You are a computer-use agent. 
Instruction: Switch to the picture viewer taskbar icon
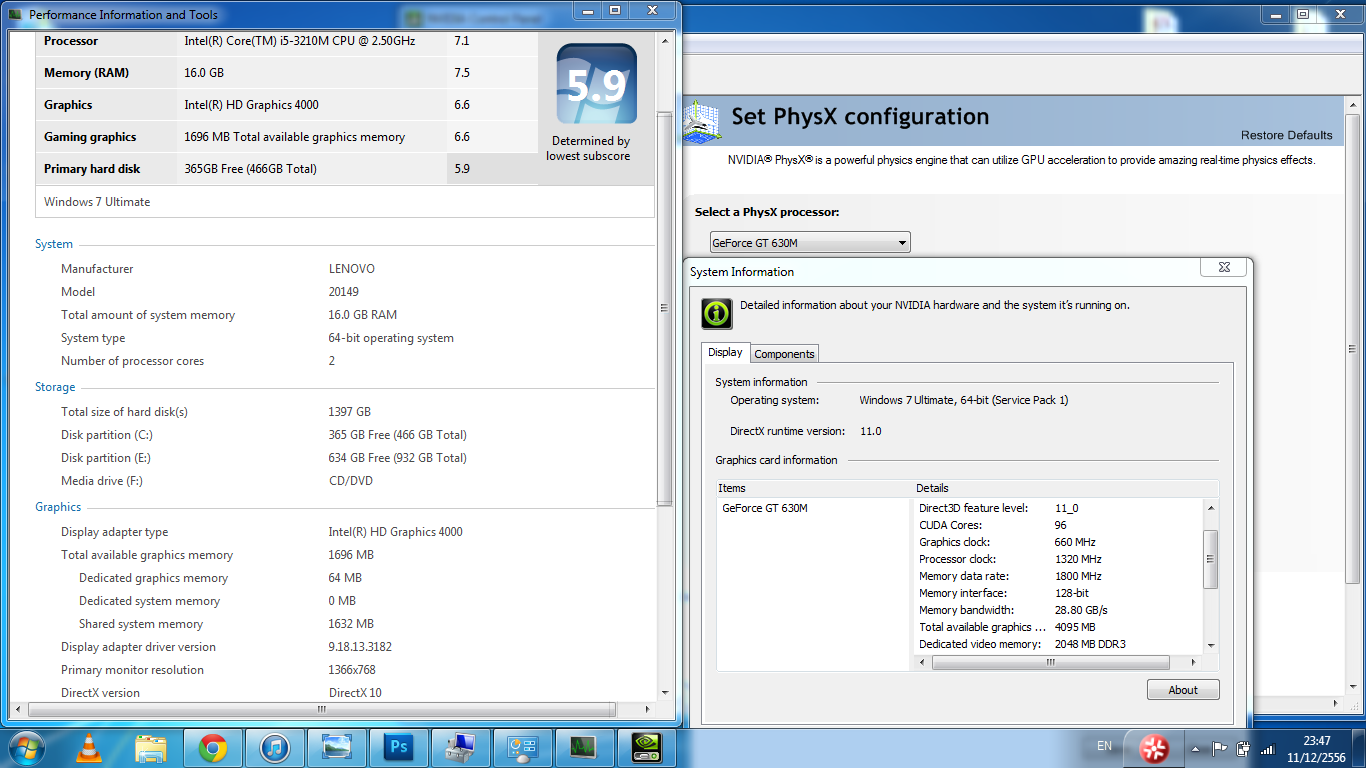(x=336, y=748)
